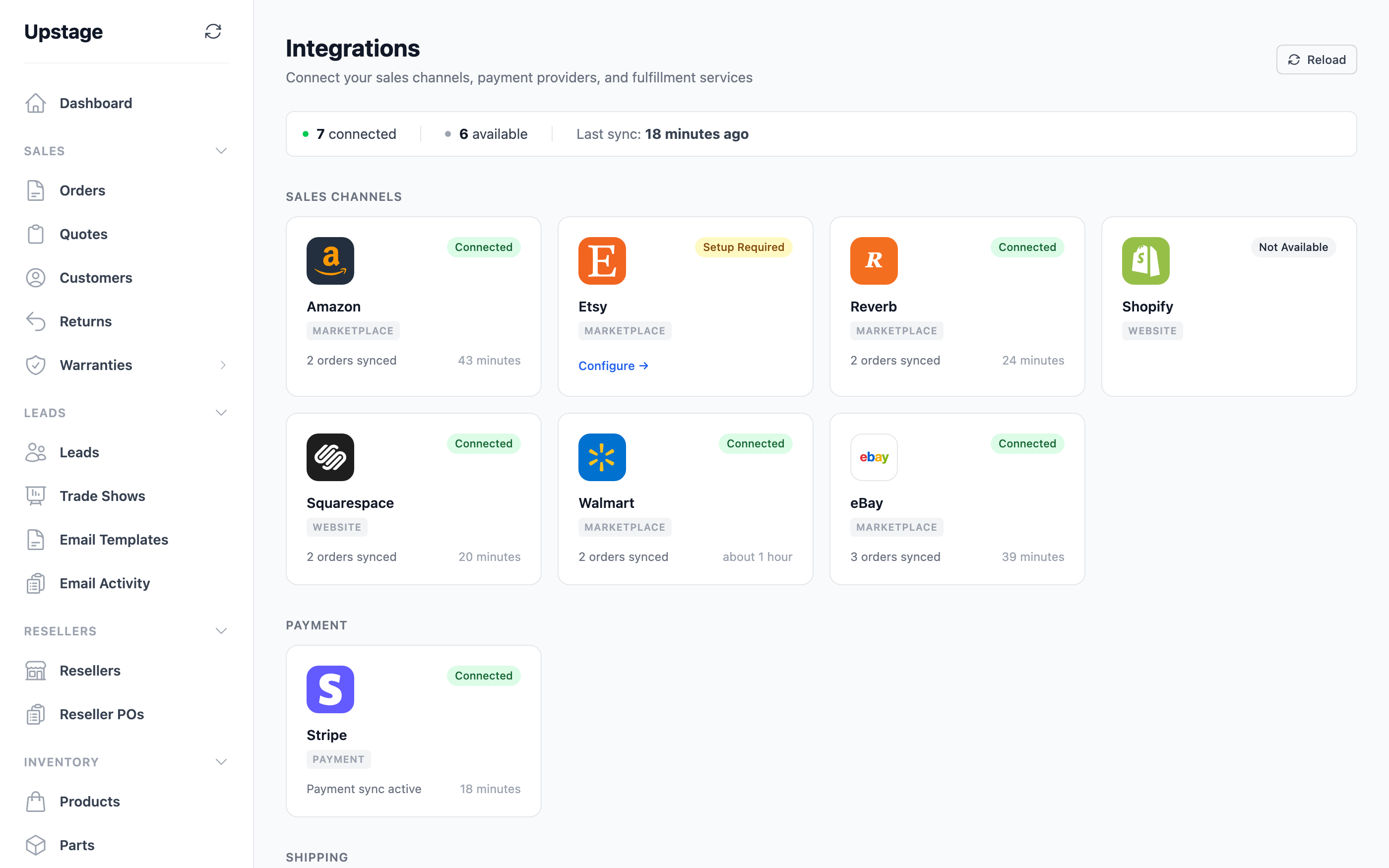Collapse the INVENTORY sidebar section
This screenshot has height=868, width=1389.
(221, 762)
